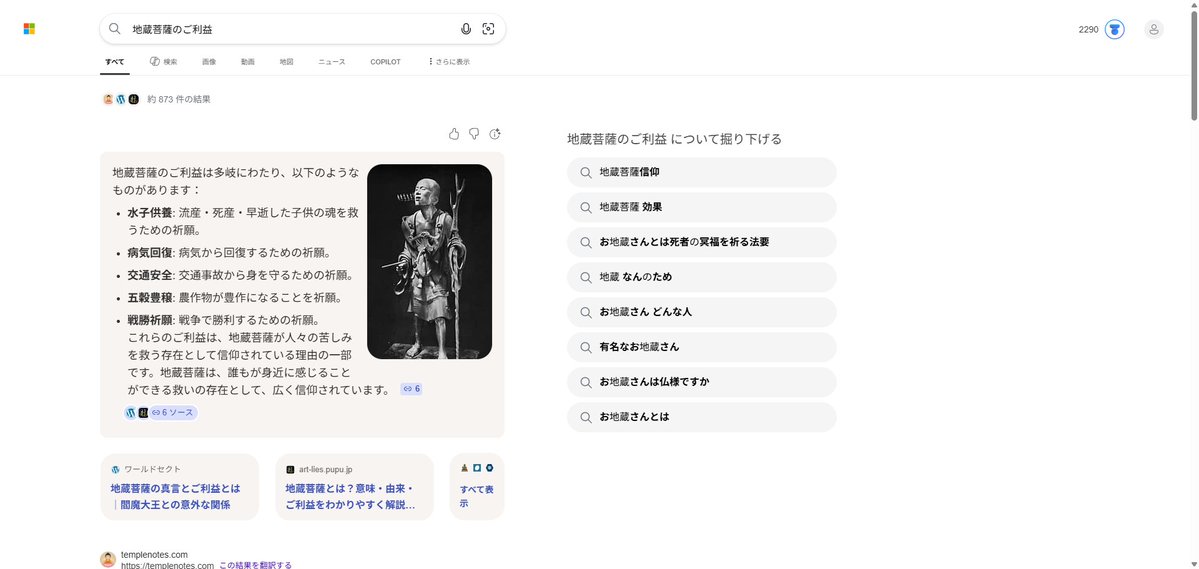Click the search magnifier icon in search box
Image resolution: width=1199 pixels, height=569 pixels.
click(x=115, y=29)
